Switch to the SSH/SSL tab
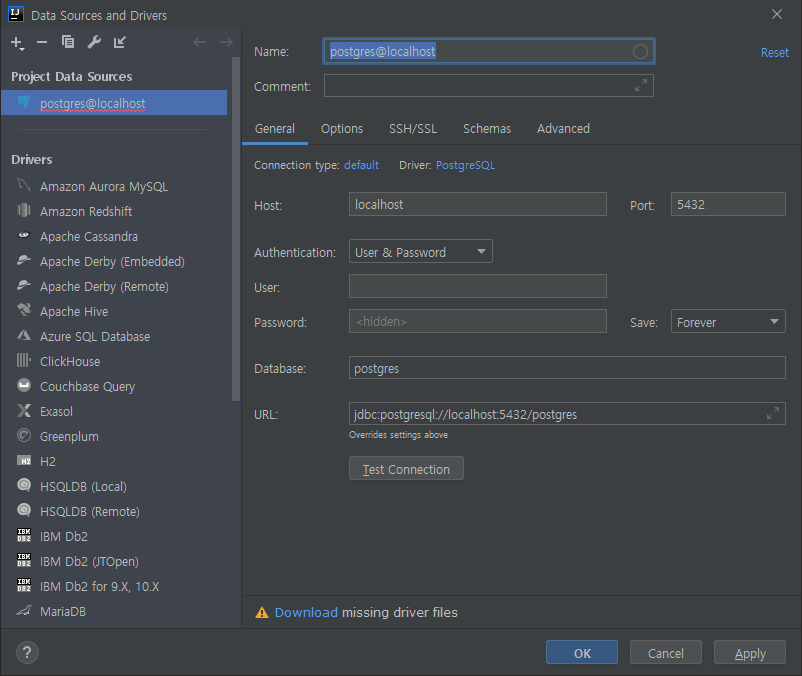The image size is (802, 676). pos(413,128)
